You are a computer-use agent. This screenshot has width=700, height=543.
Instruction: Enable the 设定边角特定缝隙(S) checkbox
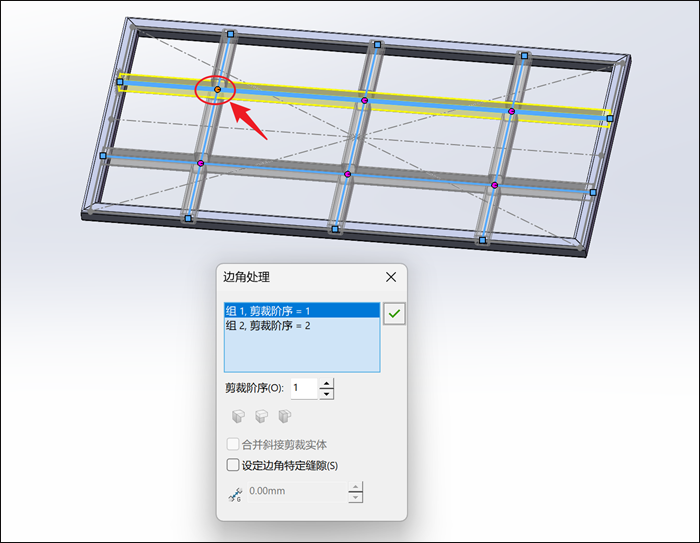[x=233, y=465]
